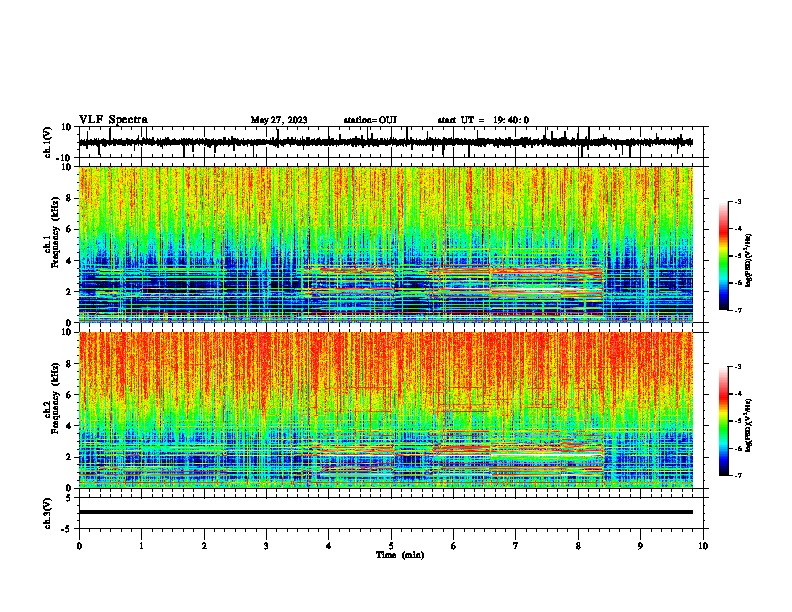
Task: Click the time axis tick label "10" at bottom right
Action: (x=703, y=546)
